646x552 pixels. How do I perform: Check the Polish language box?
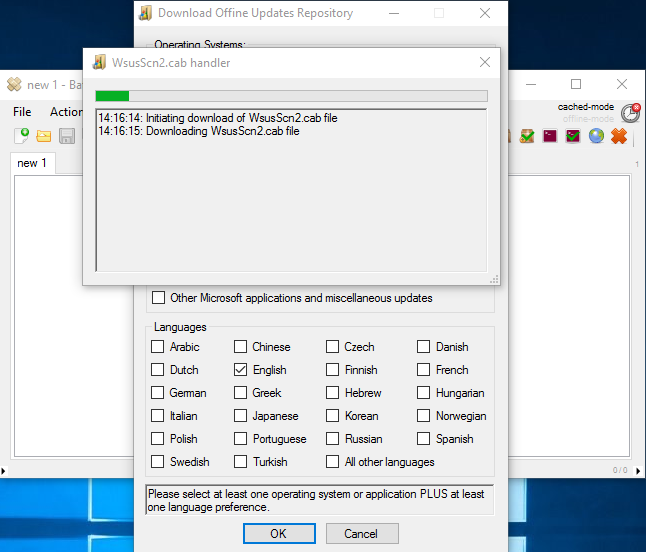pos(157,439)
